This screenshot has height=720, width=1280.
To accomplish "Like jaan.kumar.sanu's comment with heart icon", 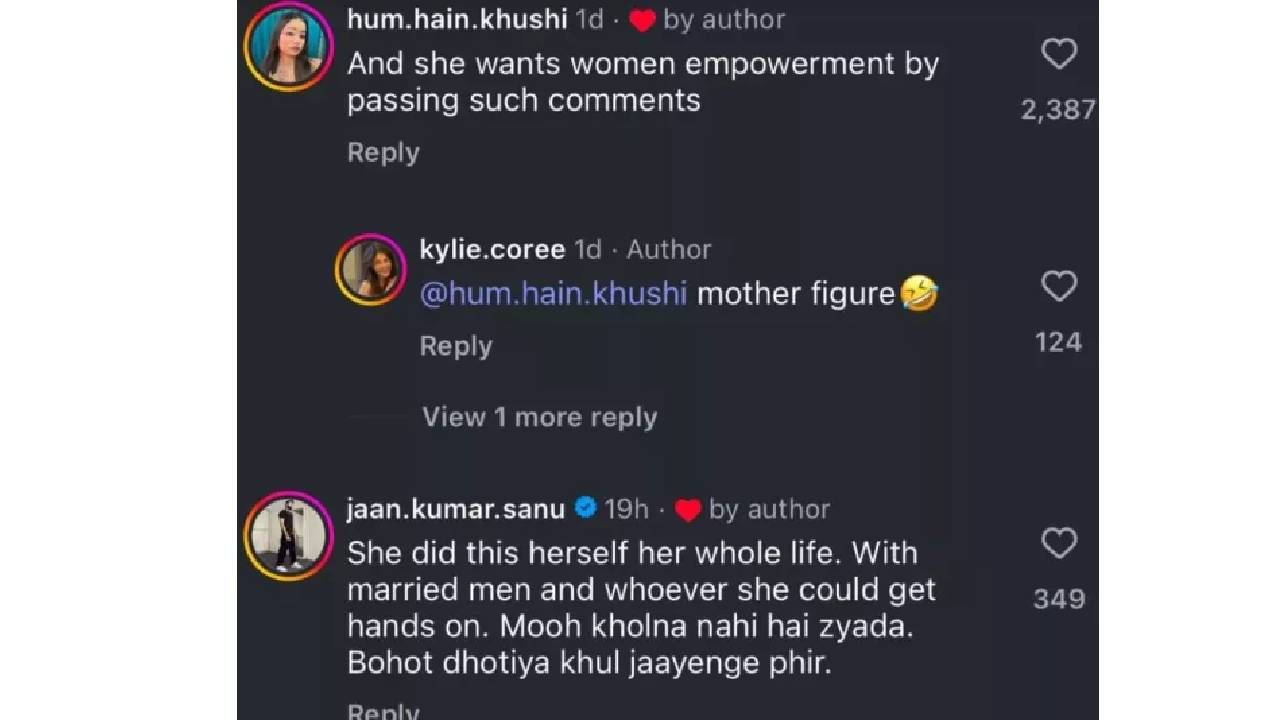I will tap(1058, 544).
